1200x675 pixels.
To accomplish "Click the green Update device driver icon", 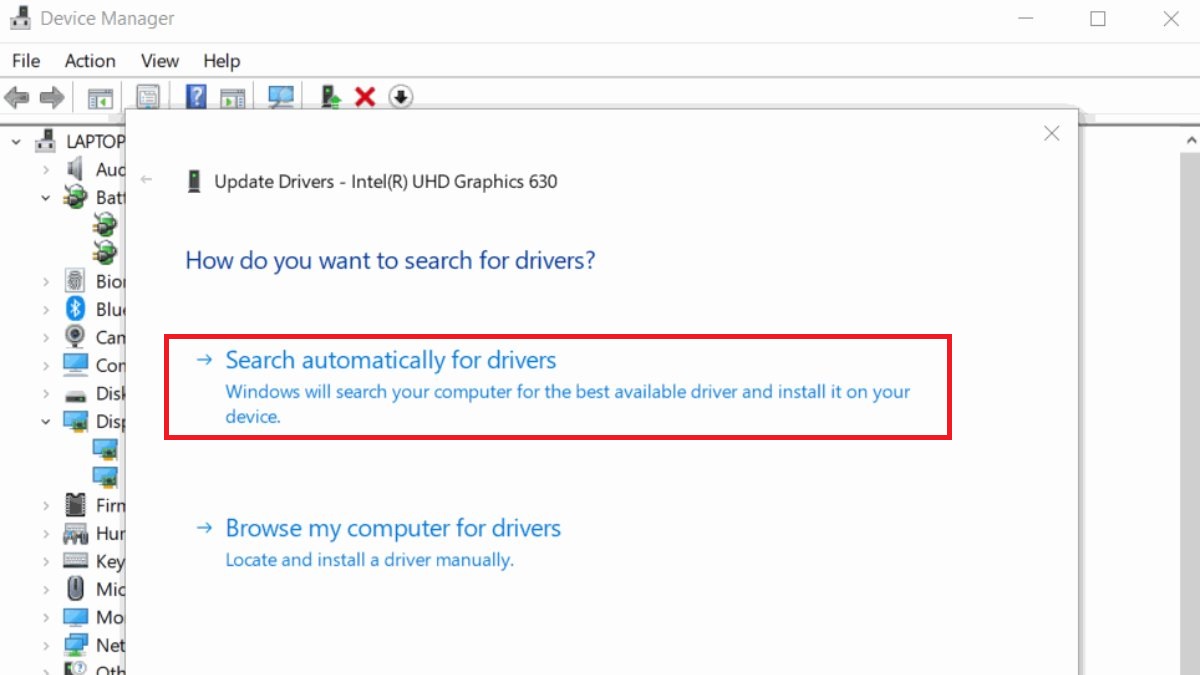I will 331,97.
